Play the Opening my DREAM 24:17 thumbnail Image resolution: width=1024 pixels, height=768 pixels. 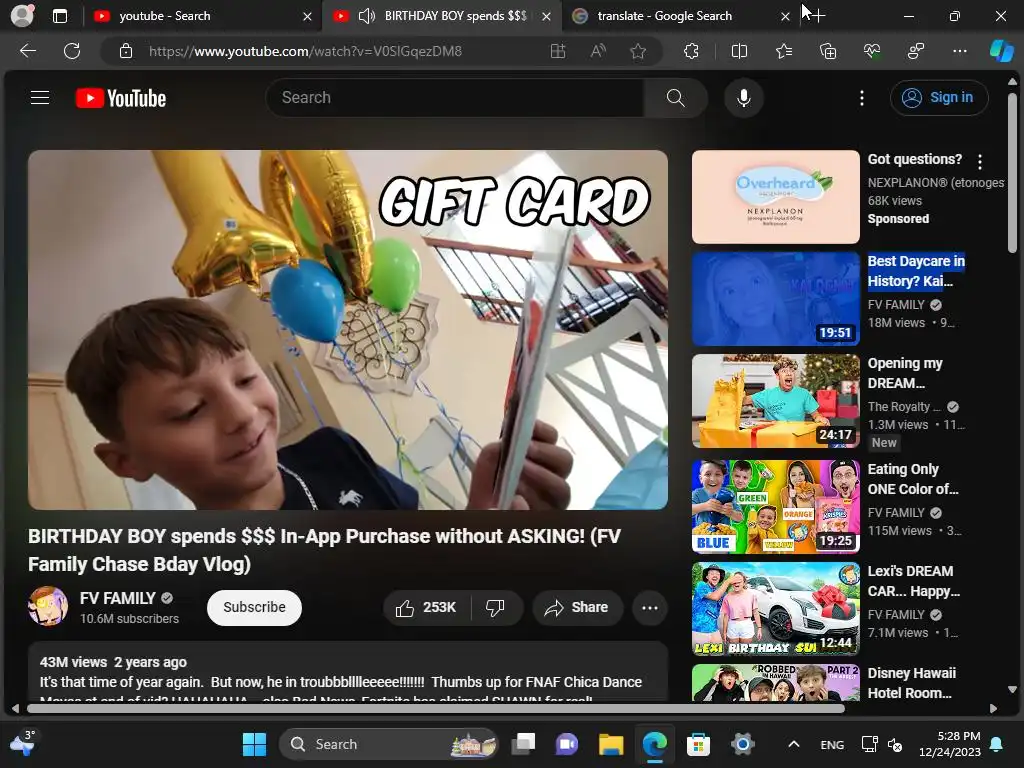775,401
